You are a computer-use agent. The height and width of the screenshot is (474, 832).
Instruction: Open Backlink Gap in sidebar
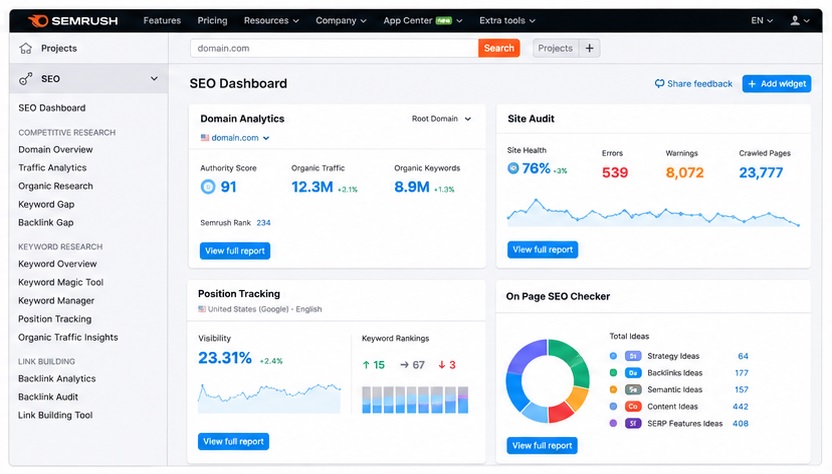pos(46,222)
